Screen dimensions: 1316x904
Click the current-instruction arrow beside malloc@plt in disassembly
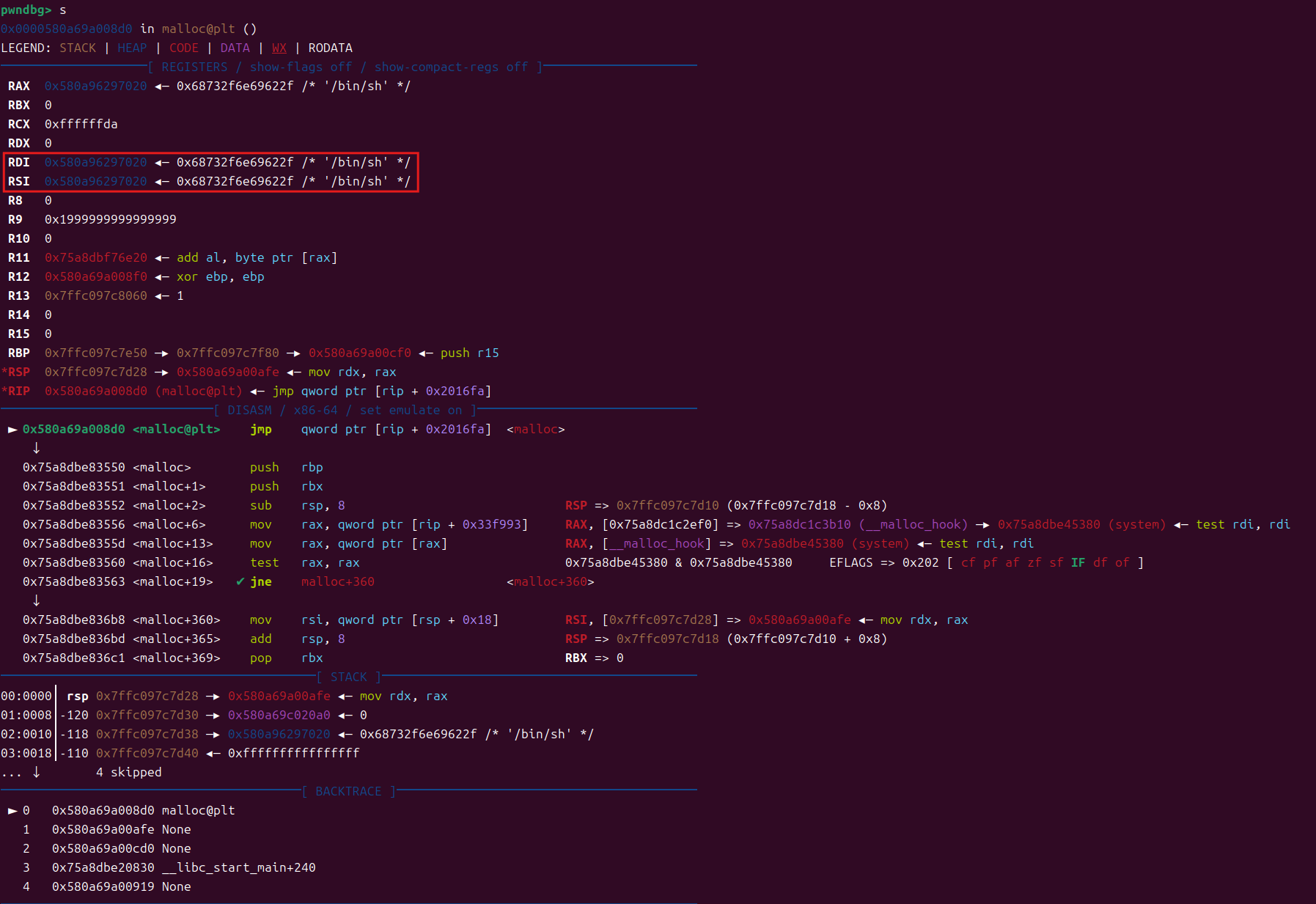12,430
